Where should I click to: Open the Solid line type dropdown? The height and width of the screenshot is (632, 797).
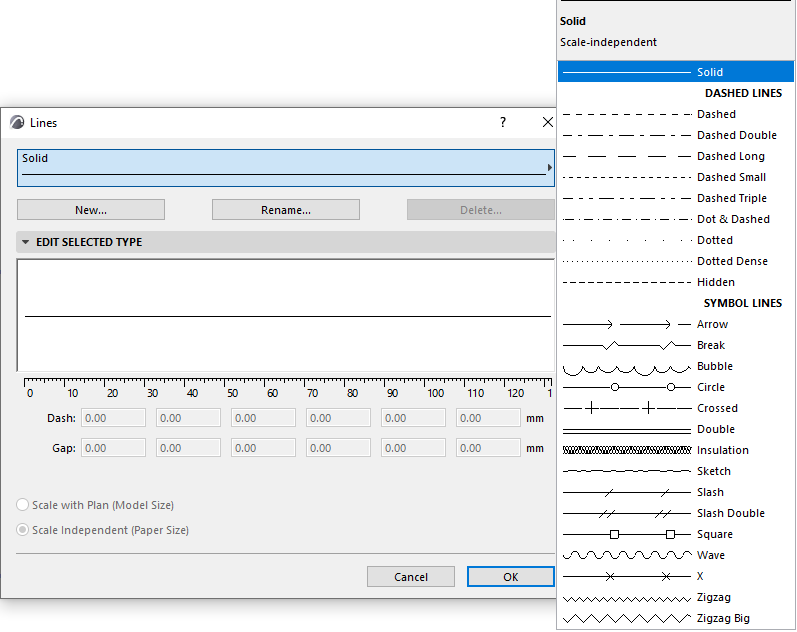coord(286,168)
